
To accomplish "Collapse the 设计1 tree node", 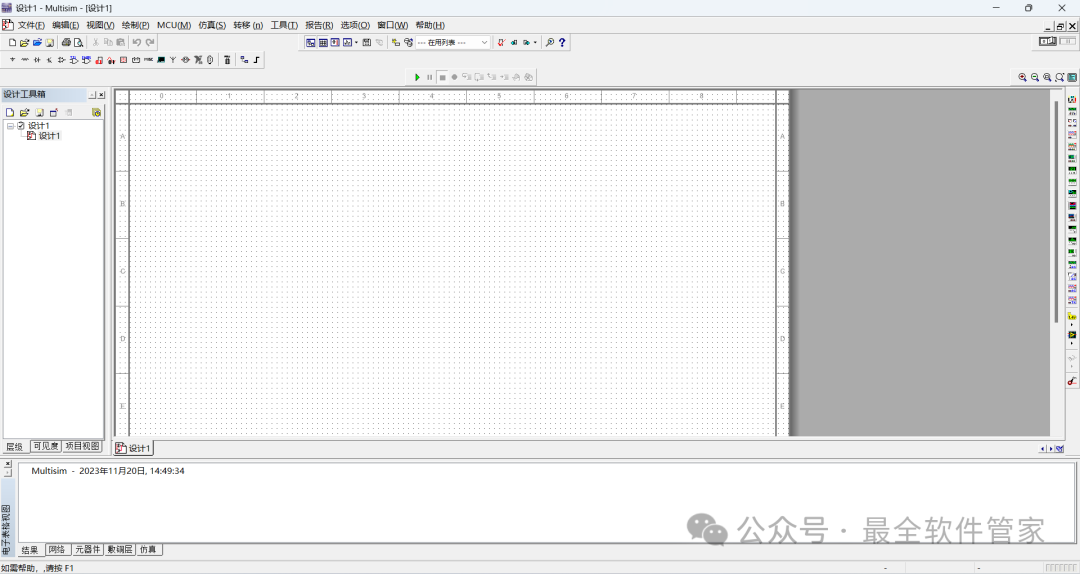I will (x=10, y=126).
